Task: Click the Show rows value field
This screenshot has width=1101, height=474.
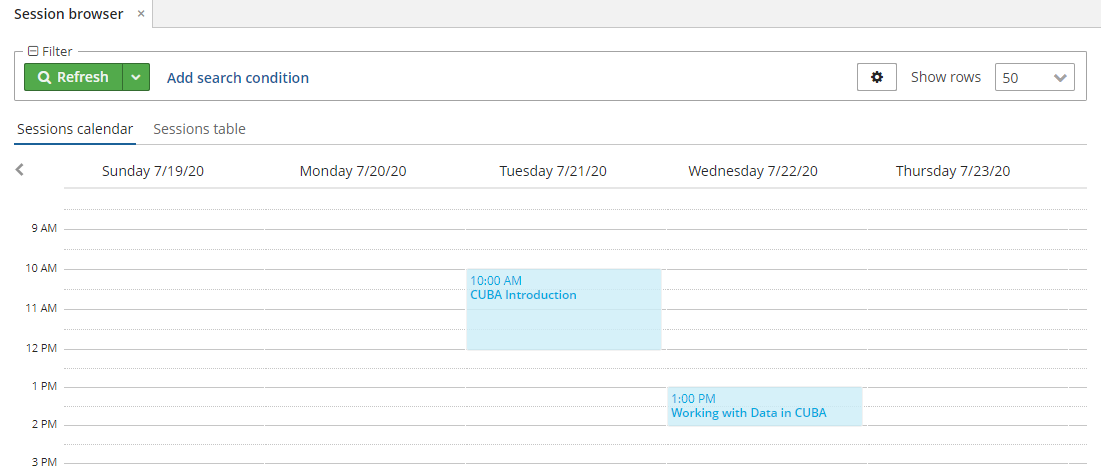Action: coord(1022,78)
